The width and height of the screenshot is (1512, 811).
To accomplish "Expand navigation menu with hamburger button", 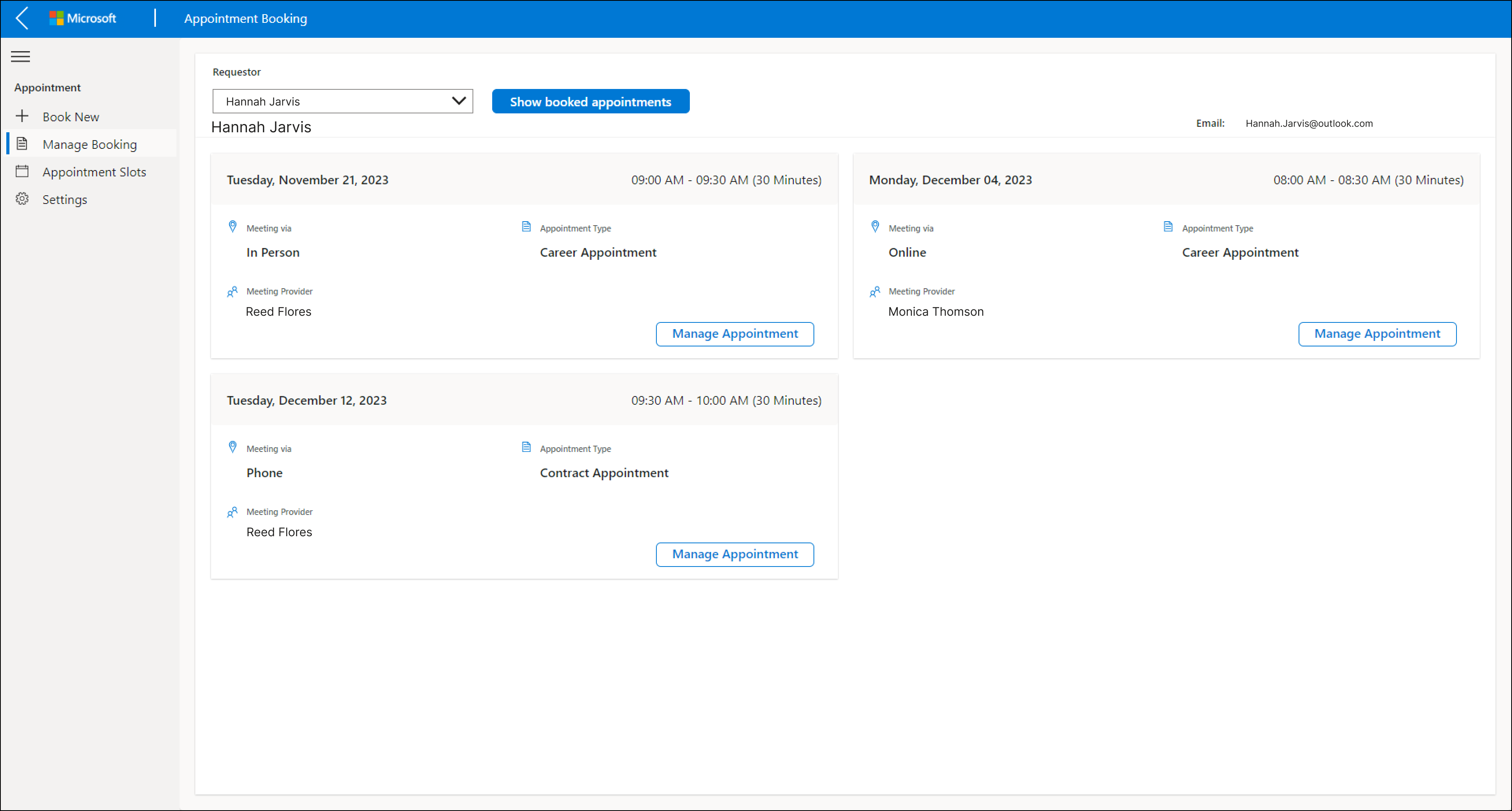I will [x=22, y=56].
